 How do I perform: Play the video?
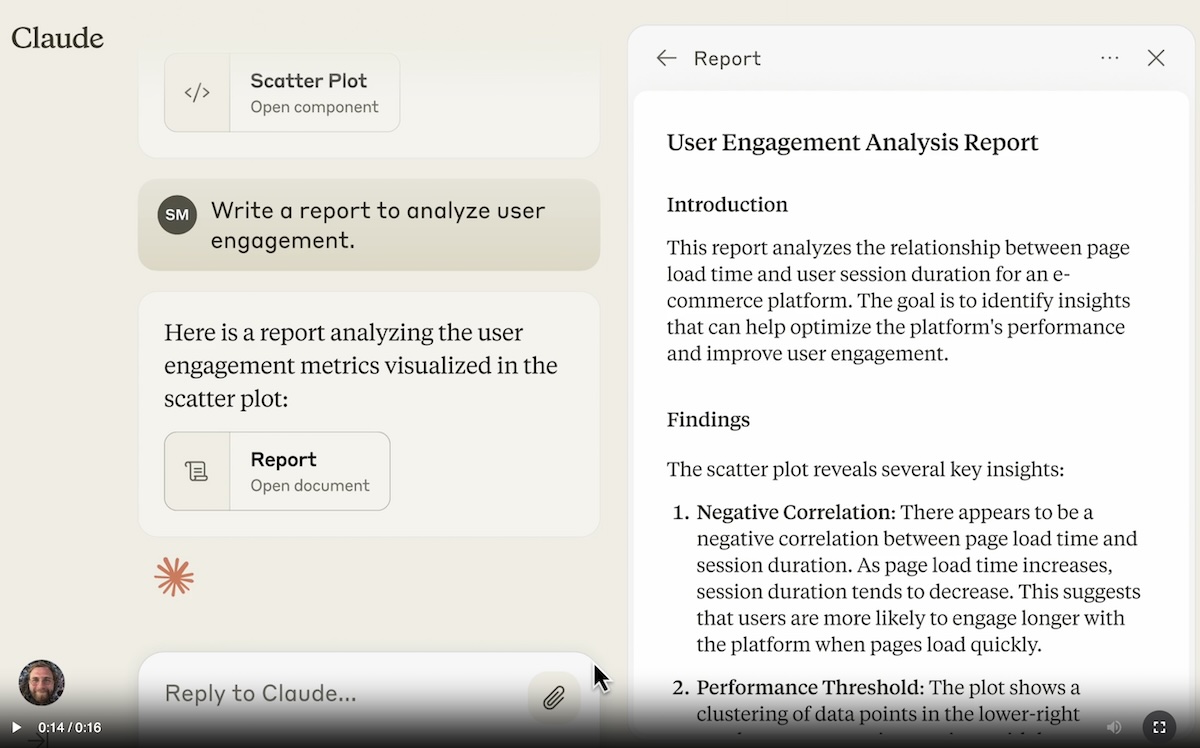coord(16,727)
